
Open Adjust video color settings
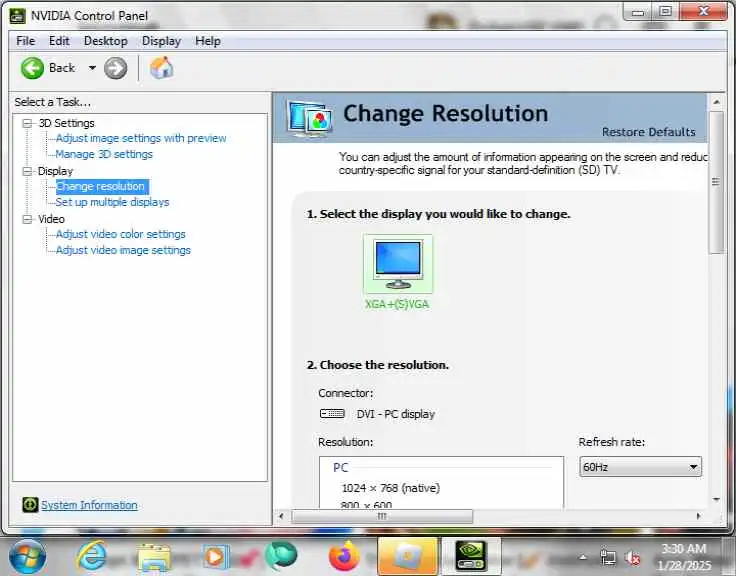(x=121, y=234)
